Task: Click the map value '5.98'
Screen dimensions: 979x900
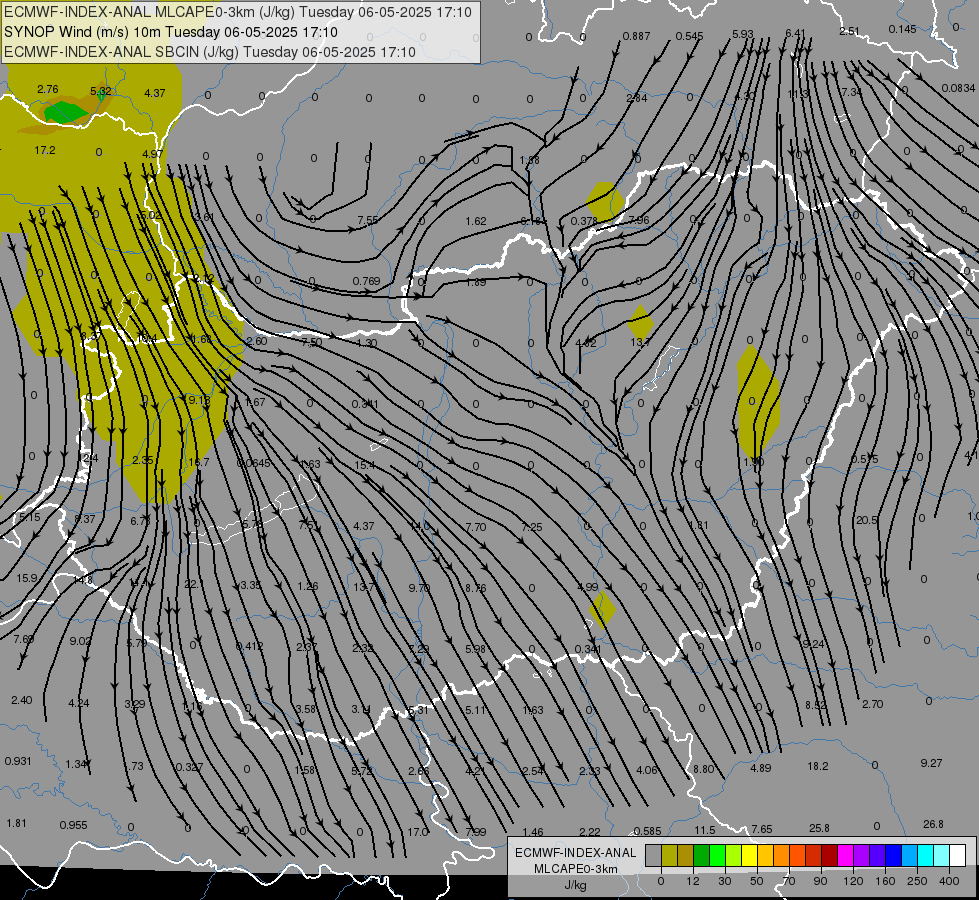Action: pyautogui.click(x=475, y=649)
